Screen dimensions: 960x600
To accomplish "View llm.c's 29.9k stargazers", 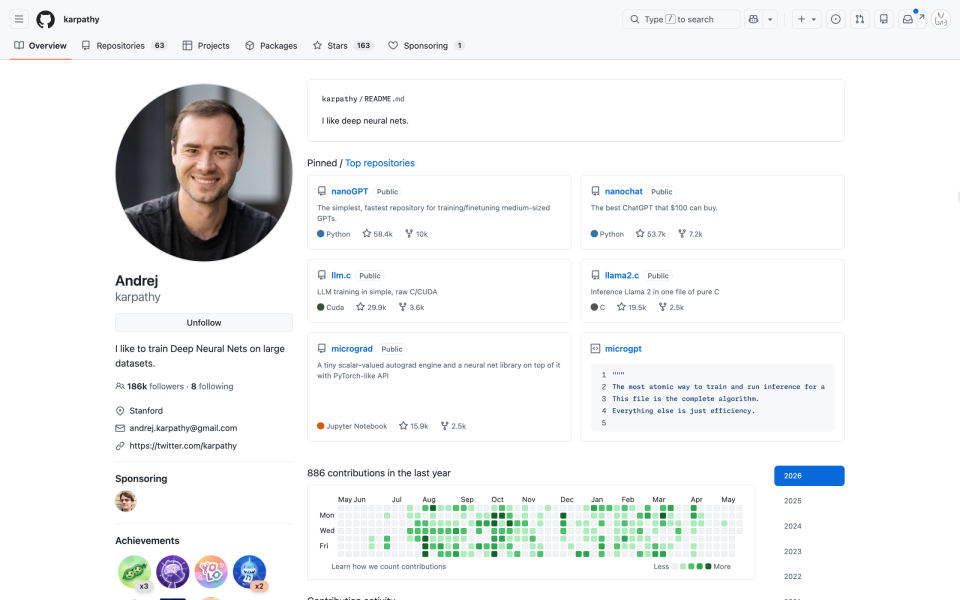I will pos(371,307).
